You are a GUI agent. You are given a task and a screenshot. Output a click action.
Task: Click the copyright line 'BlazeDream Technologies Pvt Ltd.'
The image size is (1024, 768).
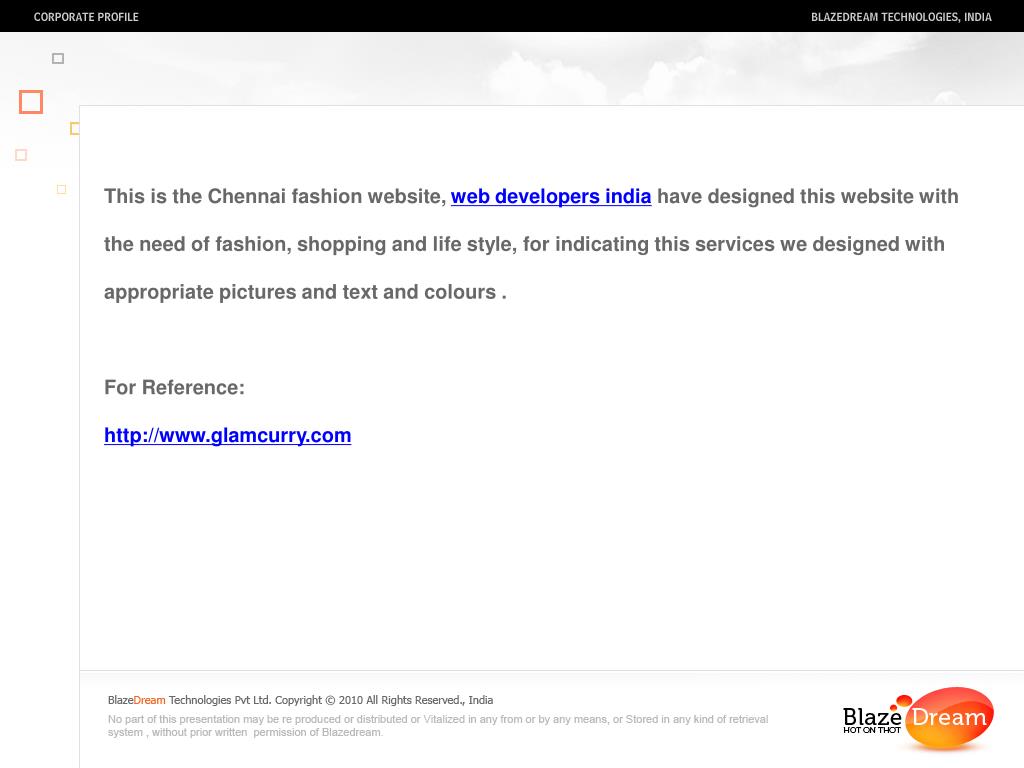[300, 700]
